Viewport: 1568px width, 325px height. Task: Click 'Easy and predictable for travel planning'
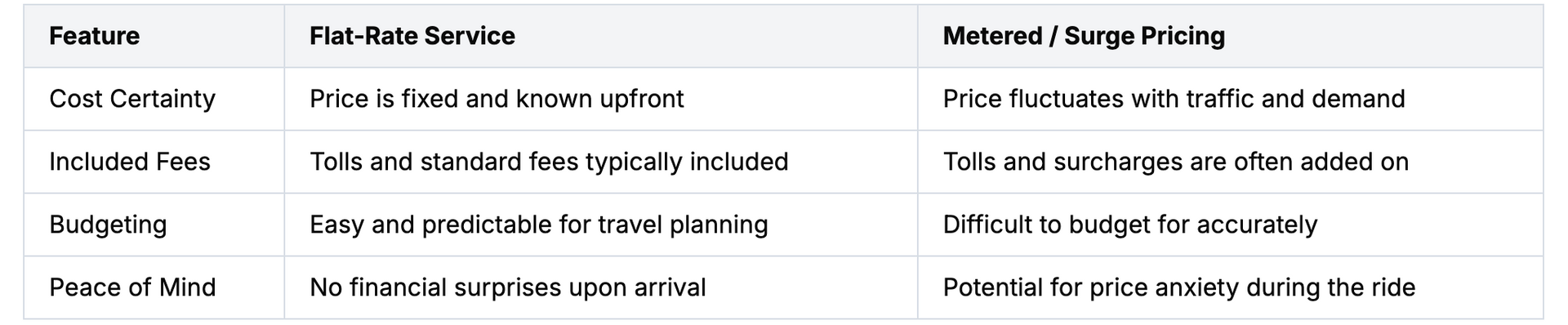[539, 225]
